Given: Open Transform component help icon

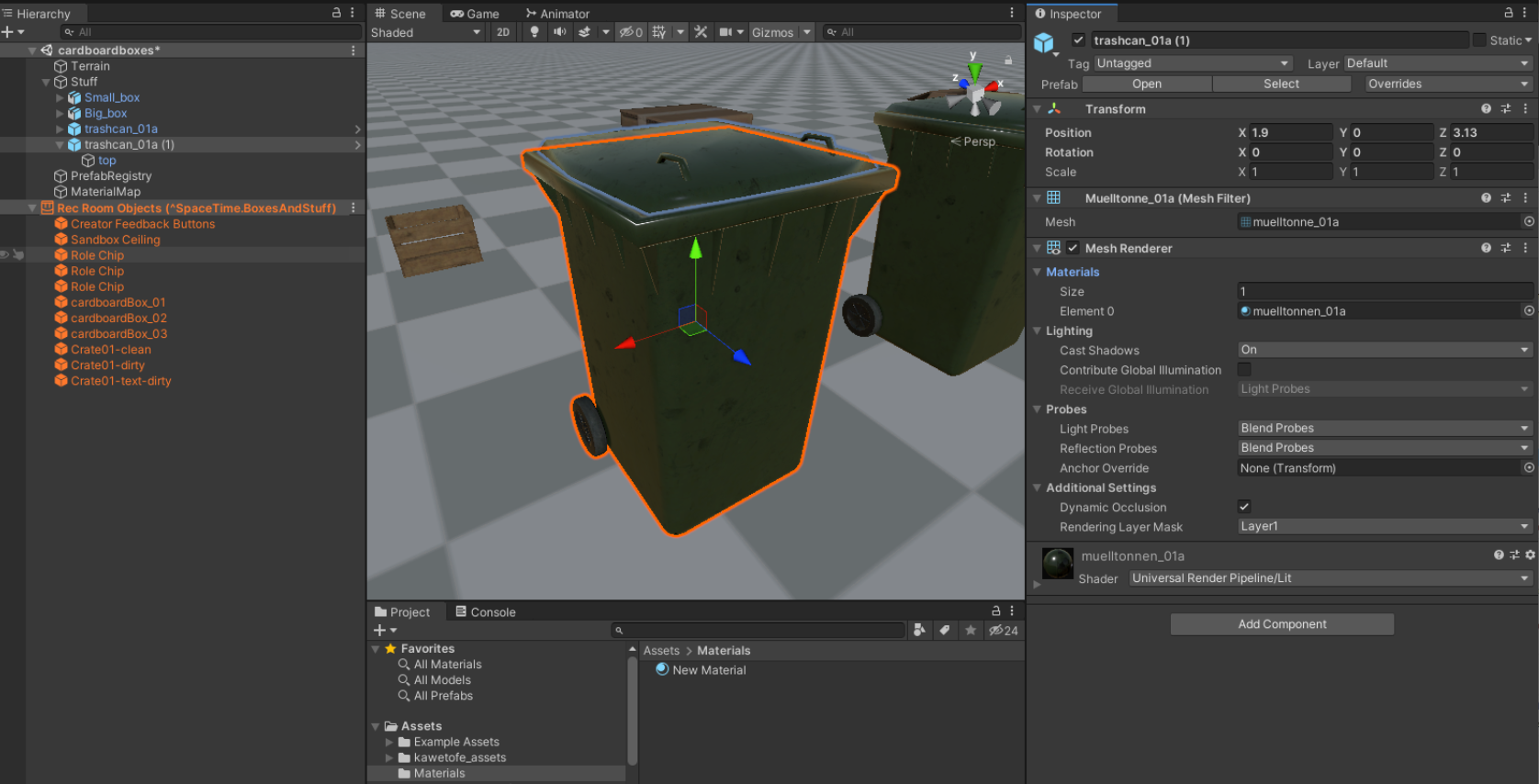Looking at the screenshot, I should point(1486,108).
